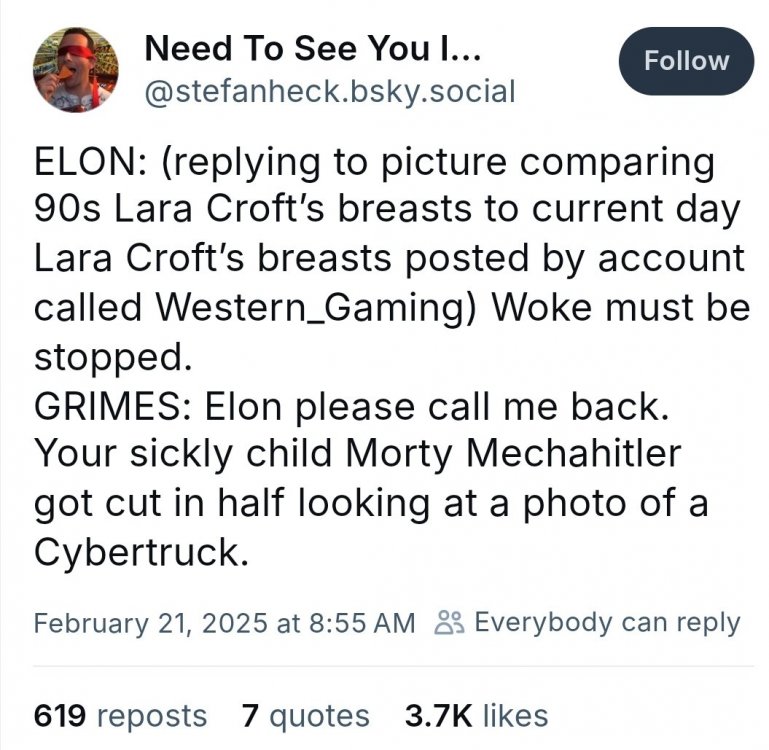
Task: View the 7 quotes list
Action: (305, 715)
